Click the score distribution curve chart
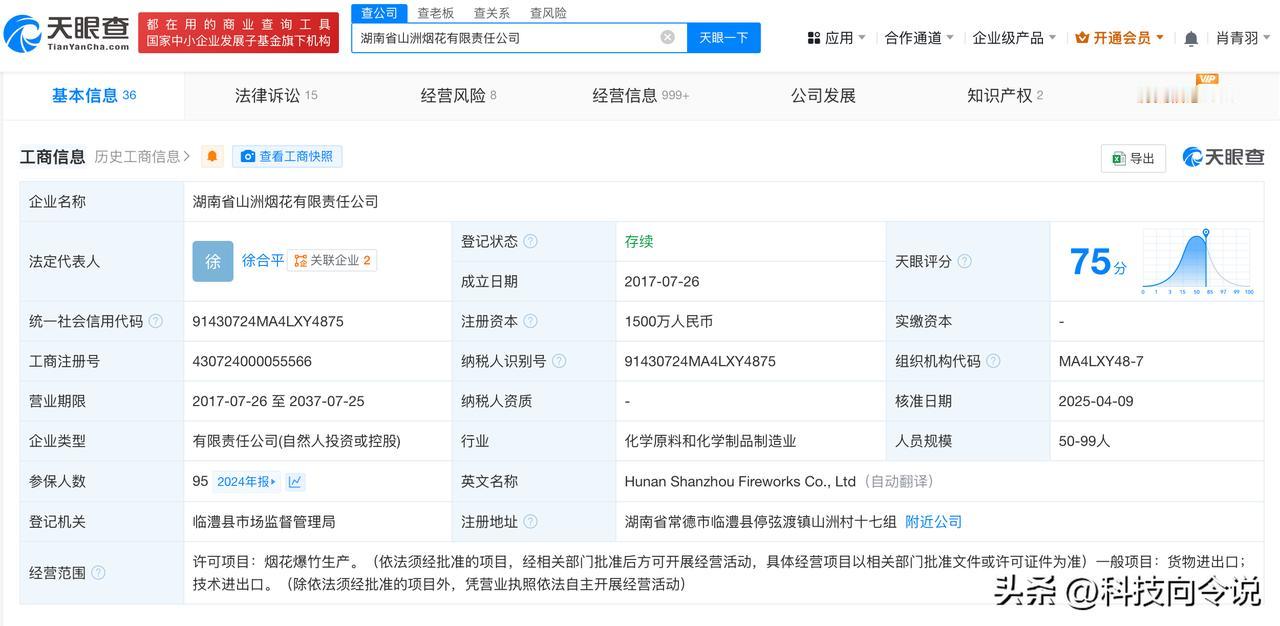 coord(1196,261)
